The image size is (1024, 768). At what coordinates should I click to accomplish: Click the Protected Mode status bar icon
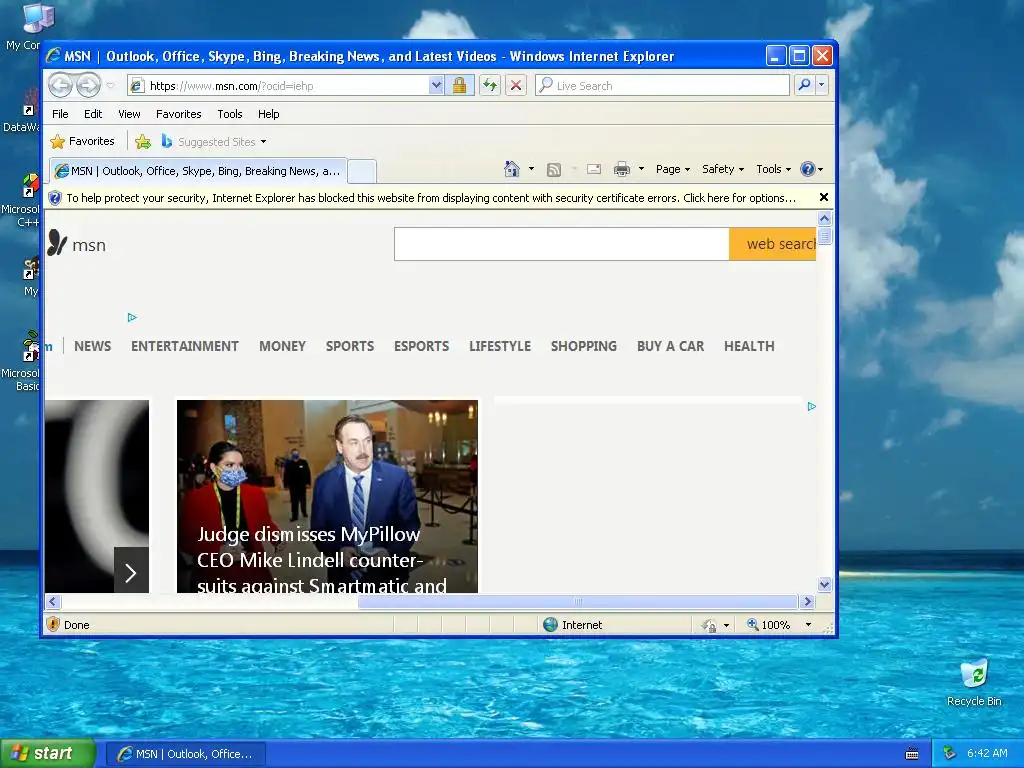[709, 625]
